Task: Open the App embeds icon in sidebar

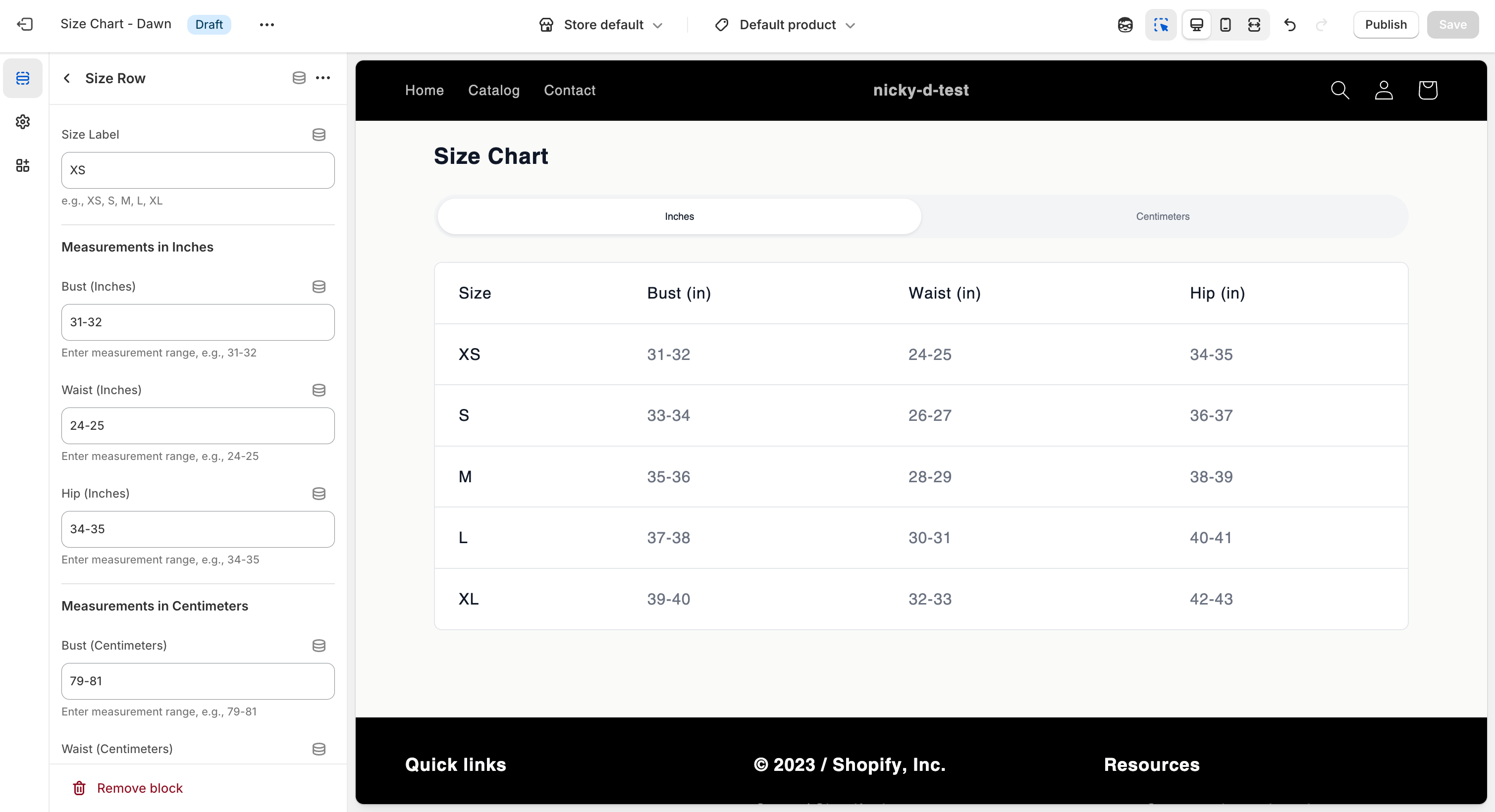Action: point(23,166)
